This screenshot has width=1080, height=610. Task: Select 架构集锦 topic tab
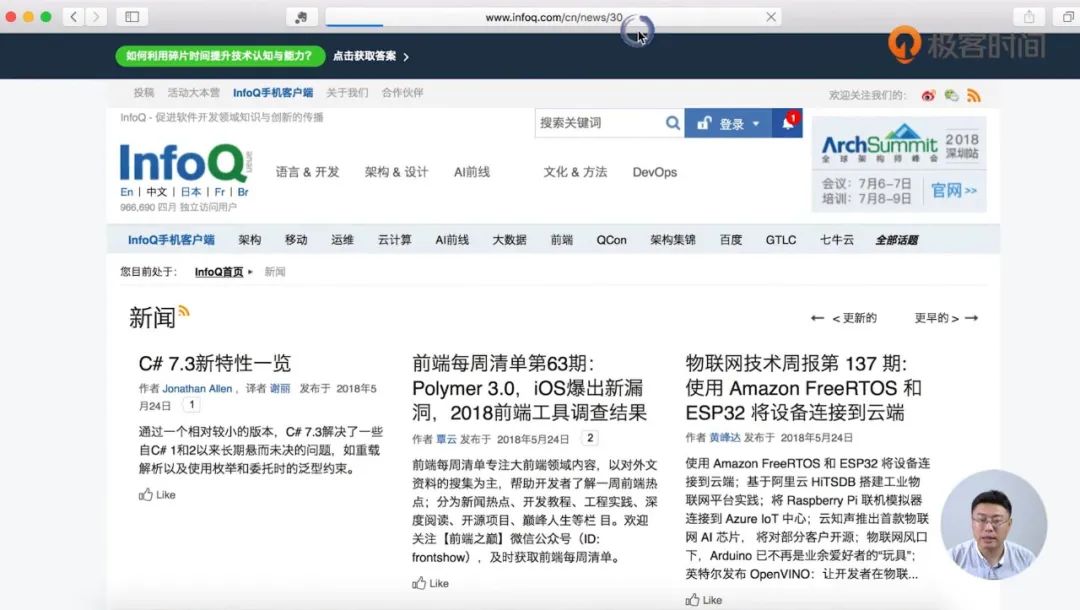672,240
